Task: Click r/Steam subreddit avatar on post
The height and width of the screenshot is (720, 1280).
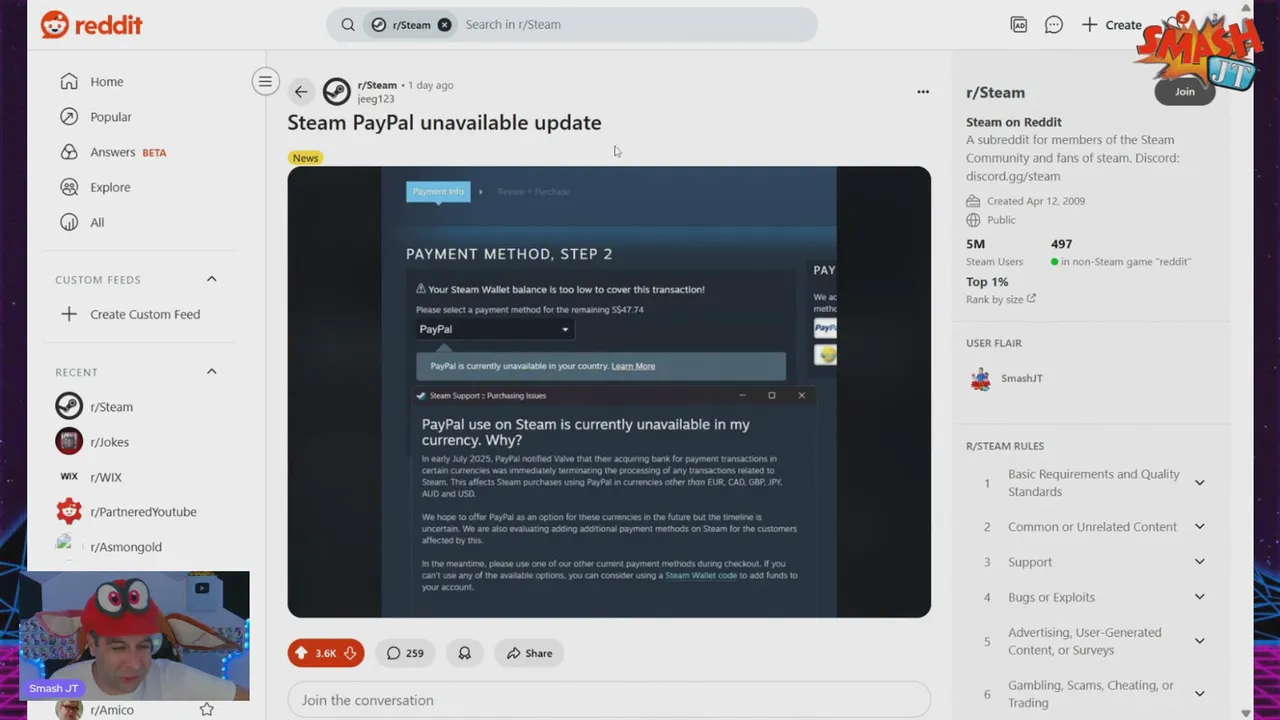Action: [337, 91]
